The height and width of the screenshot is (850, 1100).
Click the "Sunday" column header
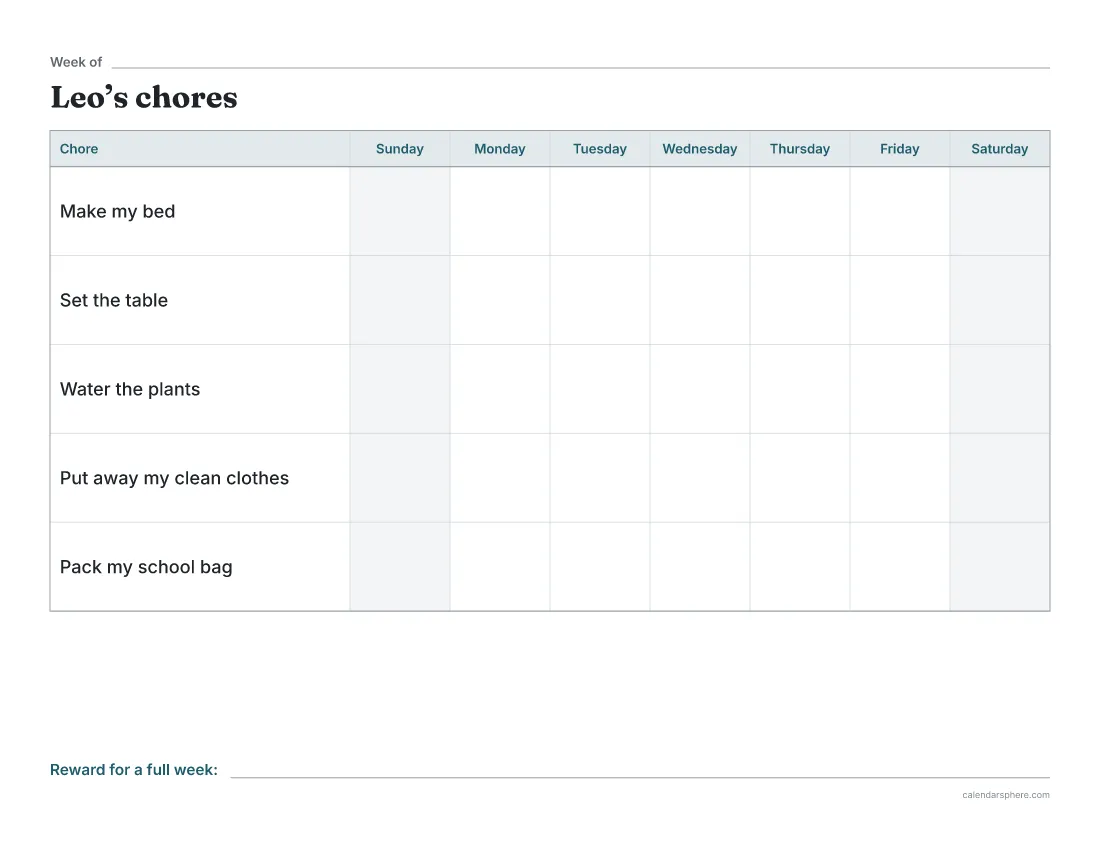coord(400,149)
